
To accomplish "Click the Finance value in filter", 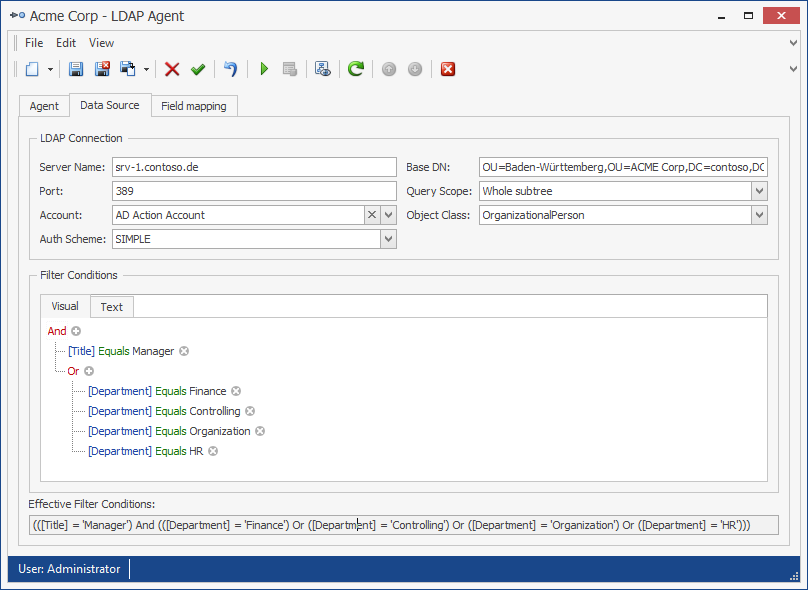I will point(208,391).
